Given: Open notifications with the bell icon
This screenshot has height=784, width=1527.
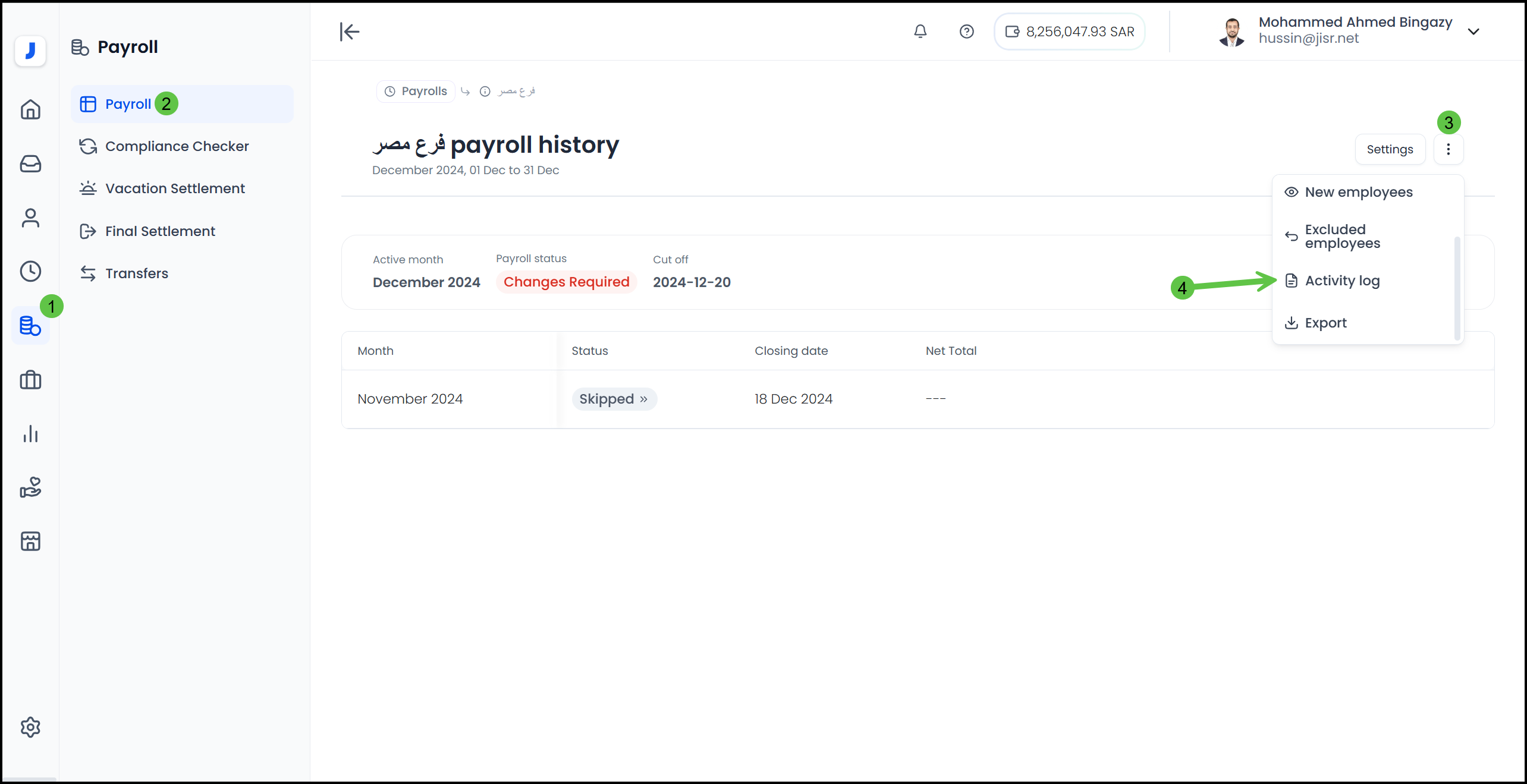Looking at the screenshot, I should (x=920, y=31).
